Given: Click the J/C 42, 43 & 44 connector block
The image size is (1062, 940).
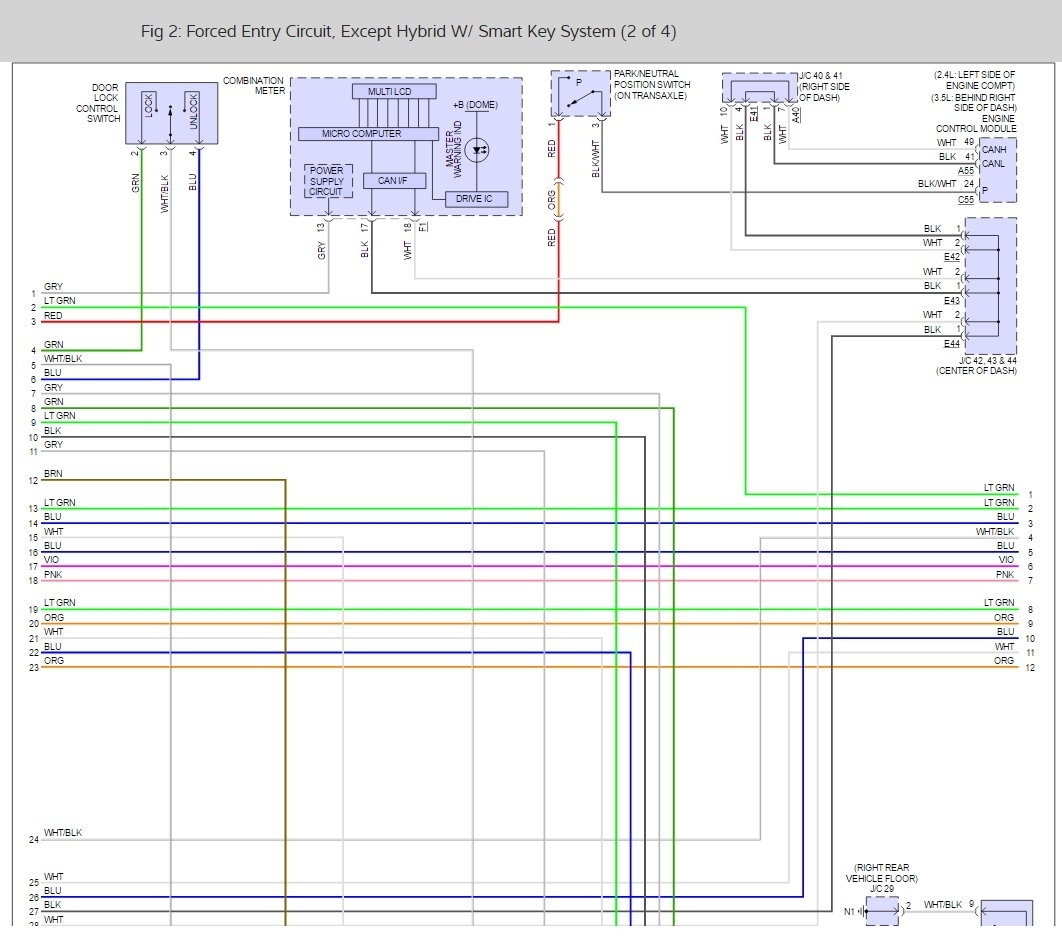Looking at the screenshot, I should 997,285.
